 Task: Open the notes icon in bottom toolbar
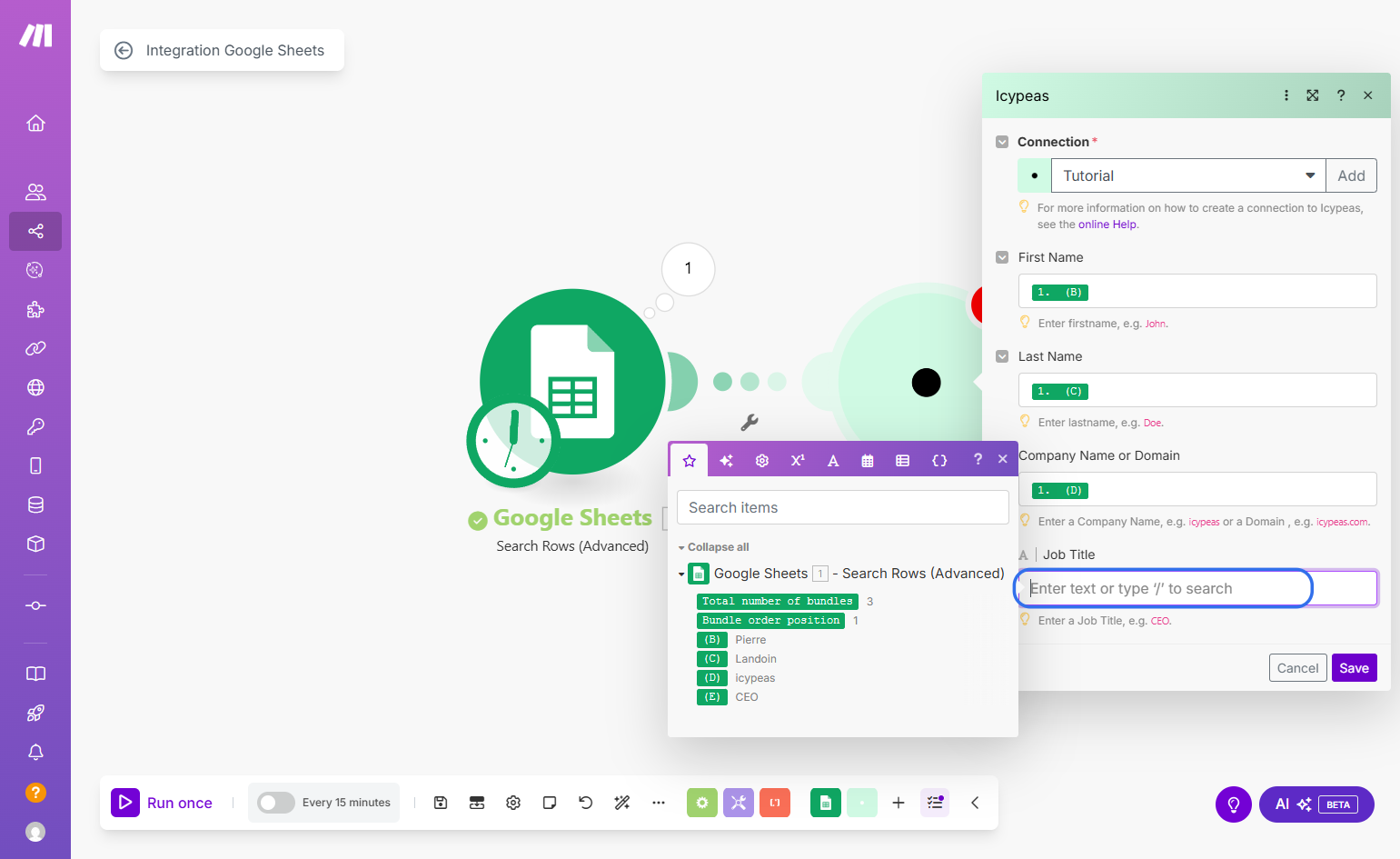(550, 803)
